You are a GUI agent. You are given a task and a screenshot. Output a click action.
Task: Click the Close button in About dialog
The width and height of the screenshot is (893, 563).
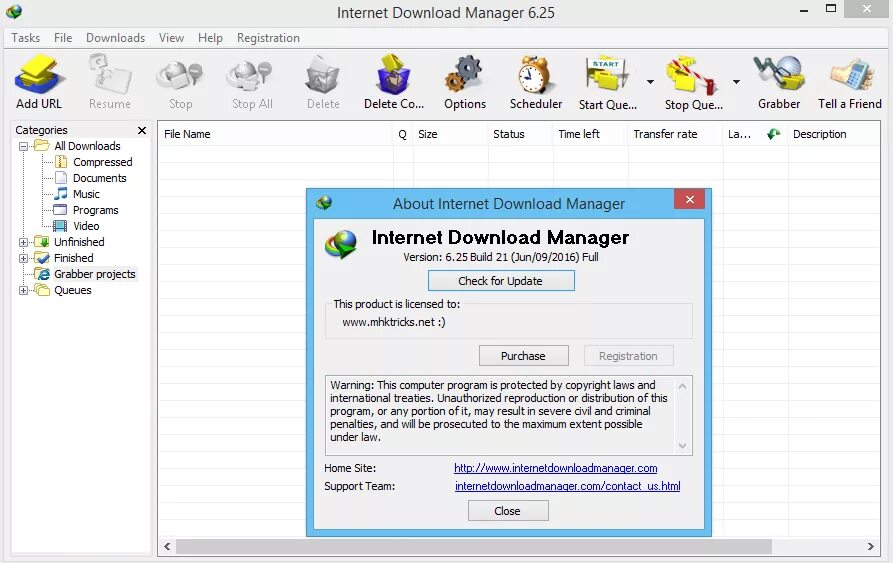pyautogui.click(x=508, y=511)
